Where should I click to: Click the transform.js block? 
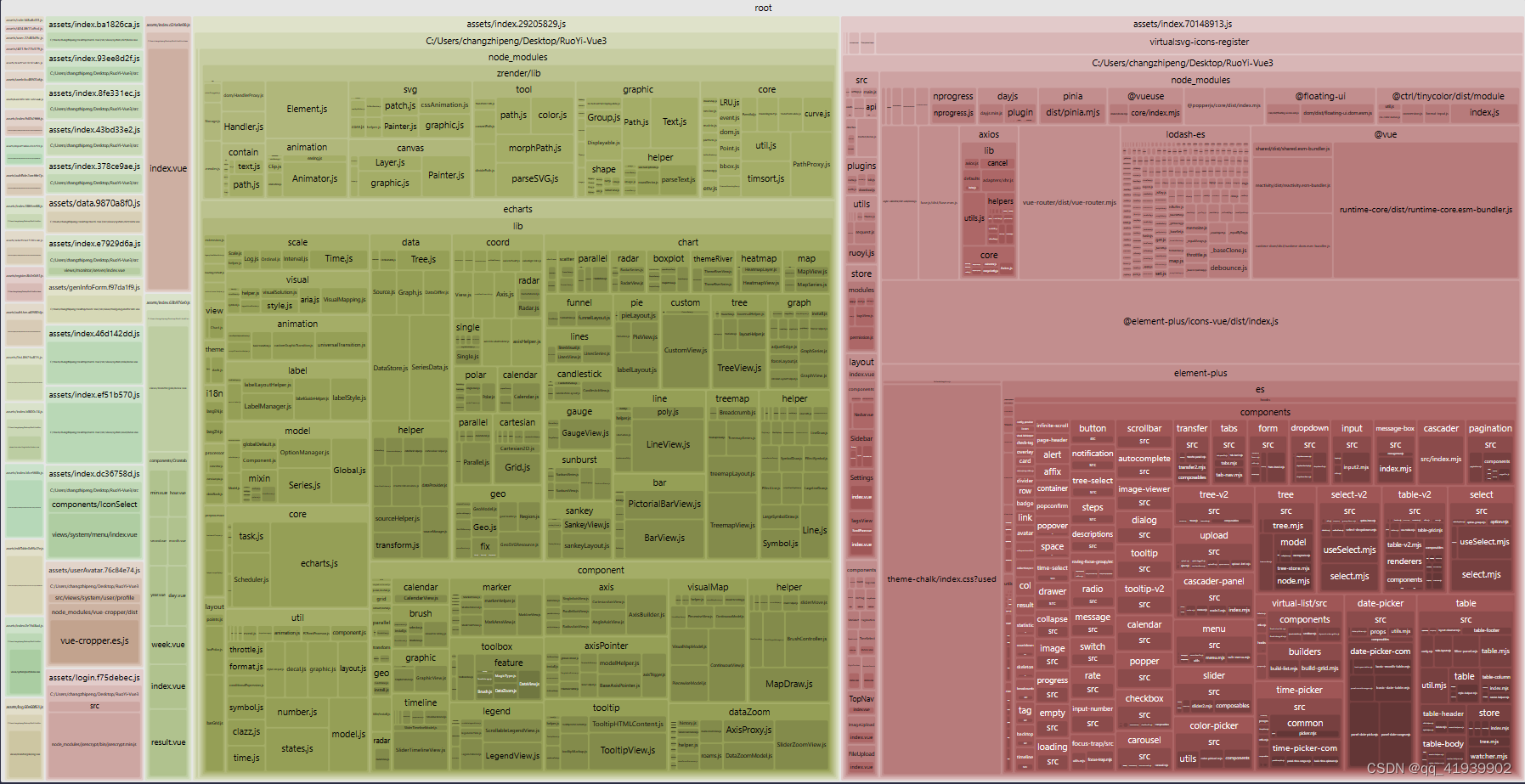pos(397,545)
